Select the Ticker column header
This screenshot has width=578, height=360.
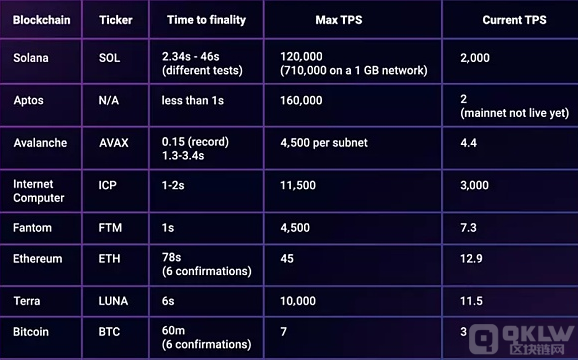(115, 20)
